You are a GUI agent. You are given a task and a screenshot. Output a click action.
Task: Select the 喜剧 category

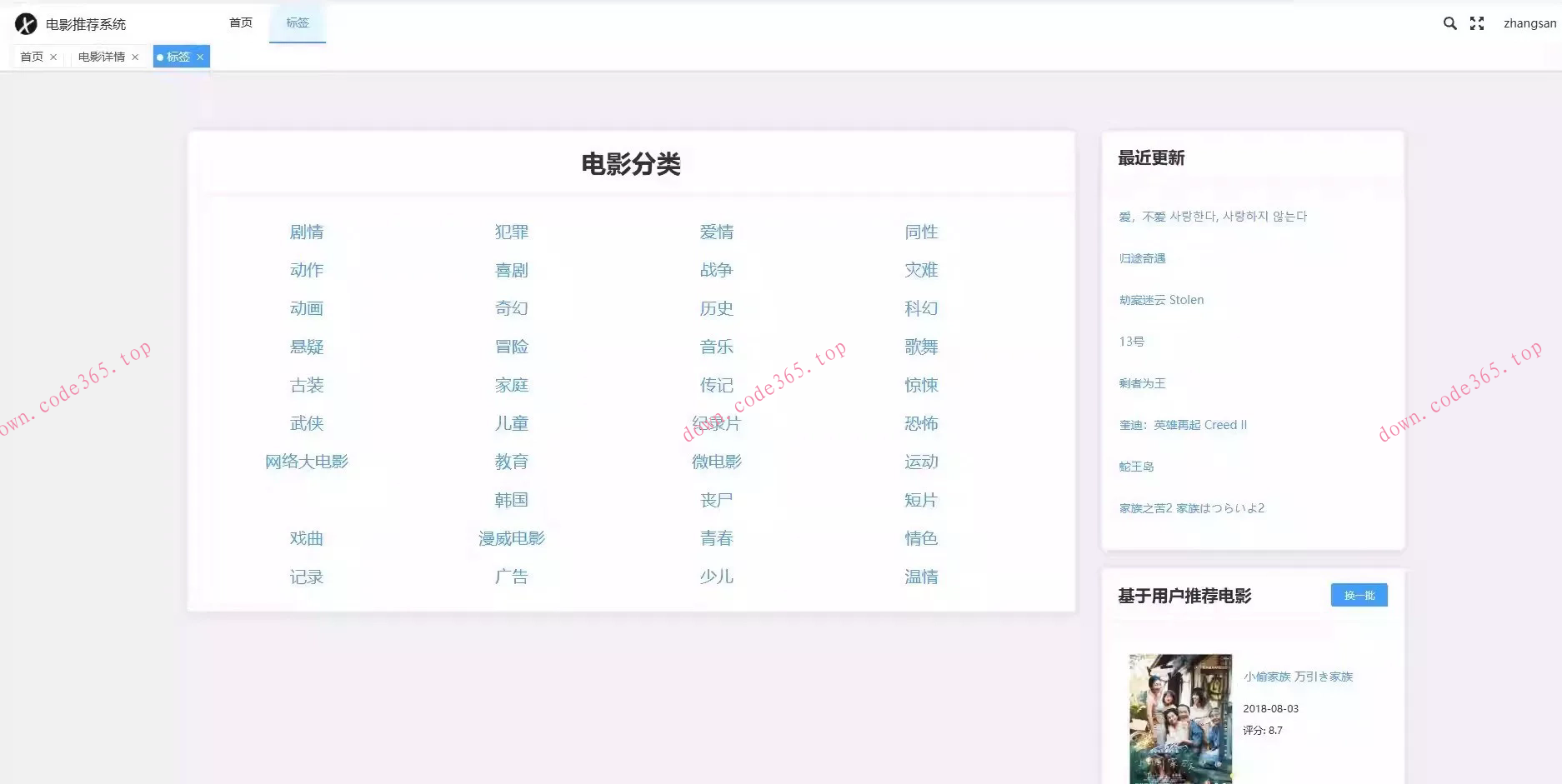(x=512, y=270)
